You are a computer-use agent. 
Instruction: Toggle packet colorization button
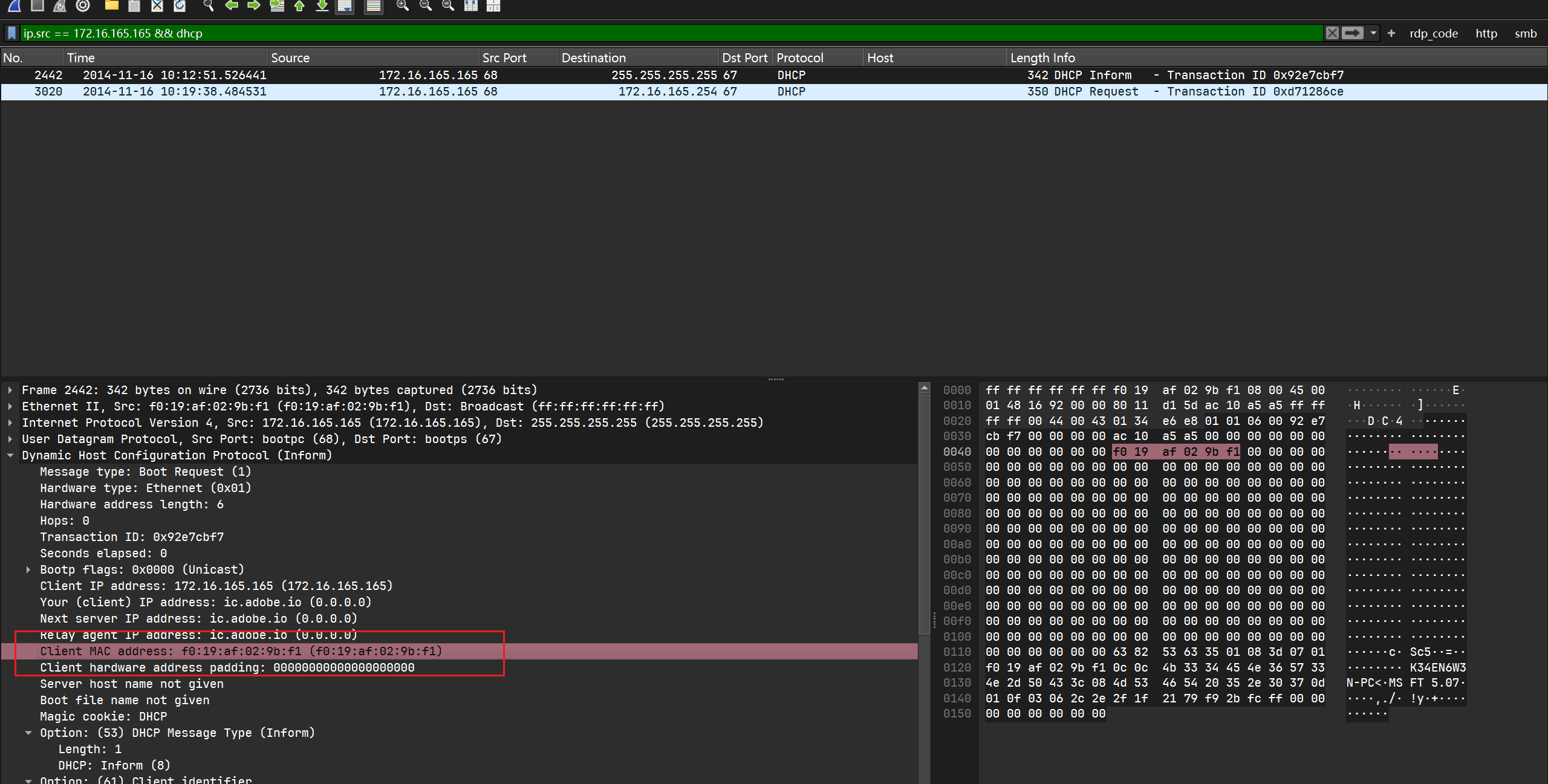(x=374, y=6)
